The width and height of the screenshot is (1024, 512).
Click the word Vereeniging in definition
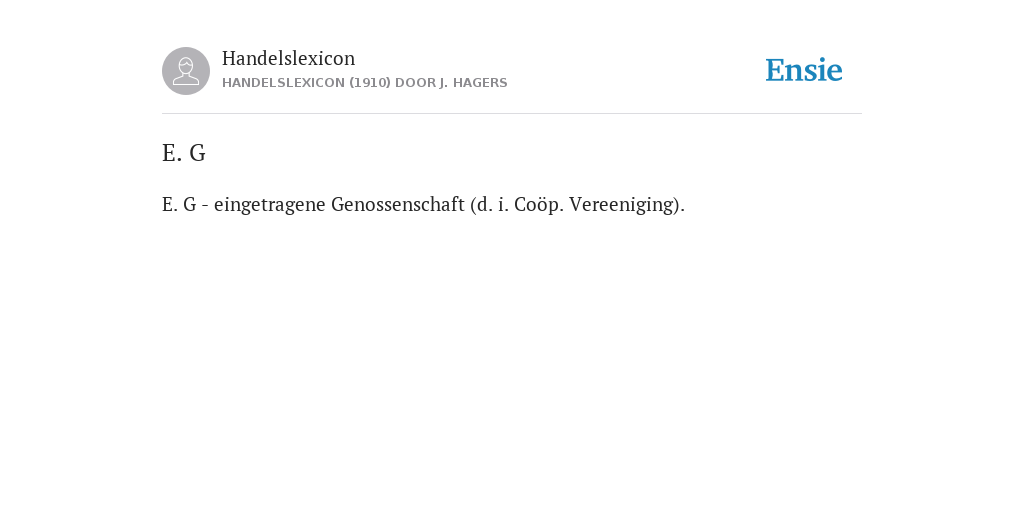pyautogui.click(x=624, y=204)
